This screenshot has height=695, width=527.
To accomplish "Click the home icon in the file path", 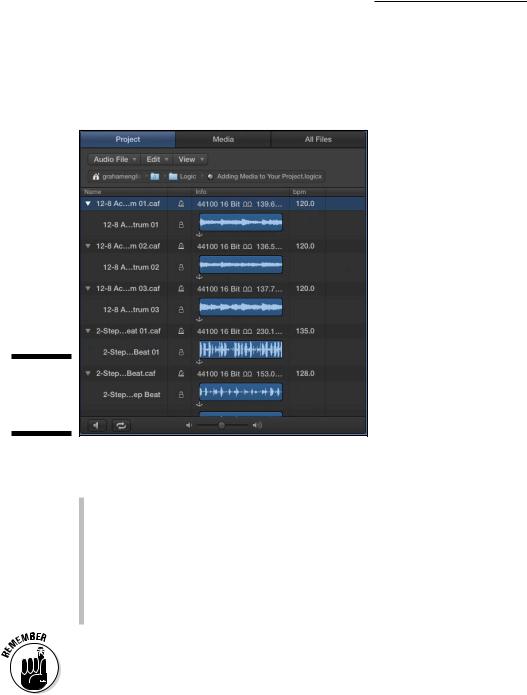I will click(x=96, y=176).
